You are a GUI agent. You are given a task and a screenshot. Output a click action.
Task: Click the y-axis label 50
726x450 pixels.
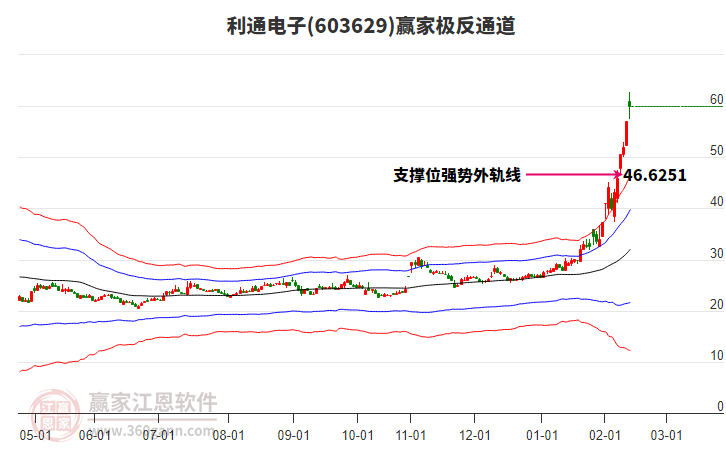(x=716, y=150)
